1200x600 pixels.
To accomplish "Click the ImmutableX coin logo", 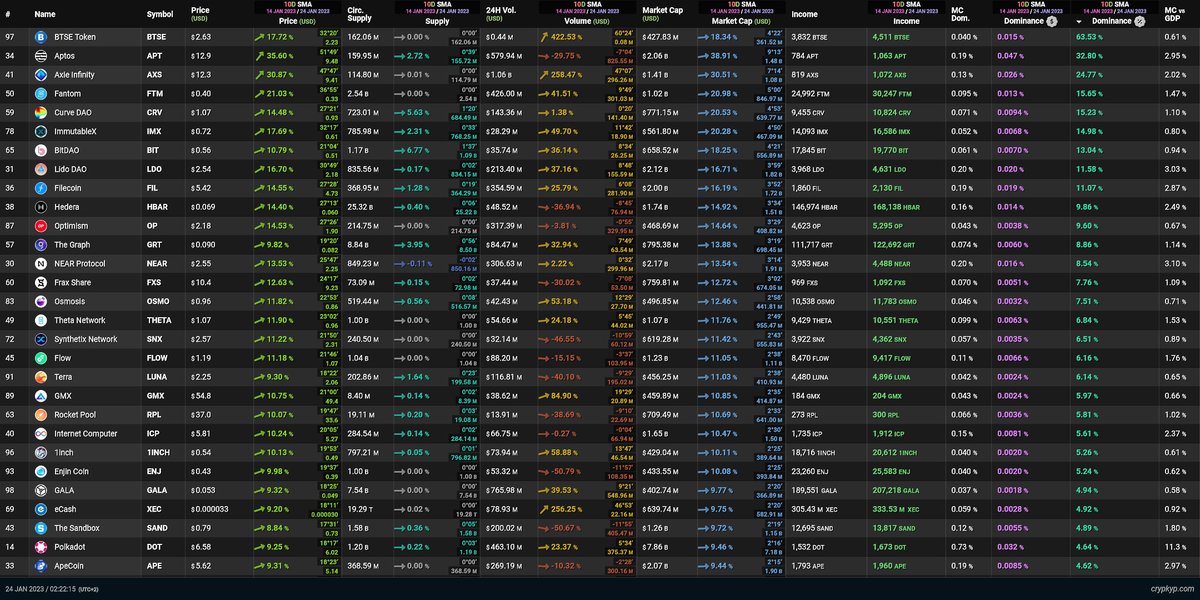I will (x=41, y=131).
